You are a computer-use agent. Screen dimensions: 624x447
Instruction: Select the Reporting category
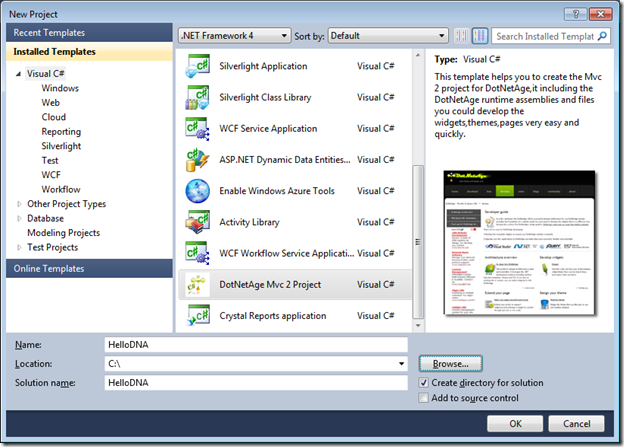point(61,132)
